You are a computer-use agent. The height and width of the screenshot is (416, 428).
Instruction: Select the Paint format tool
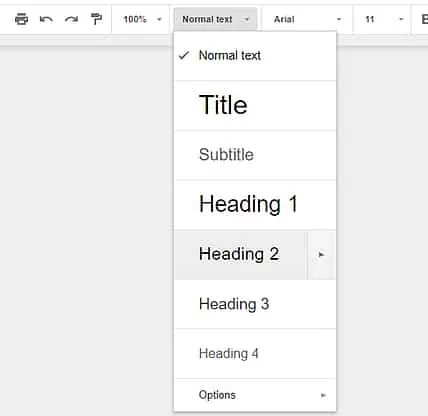(96, 19)
